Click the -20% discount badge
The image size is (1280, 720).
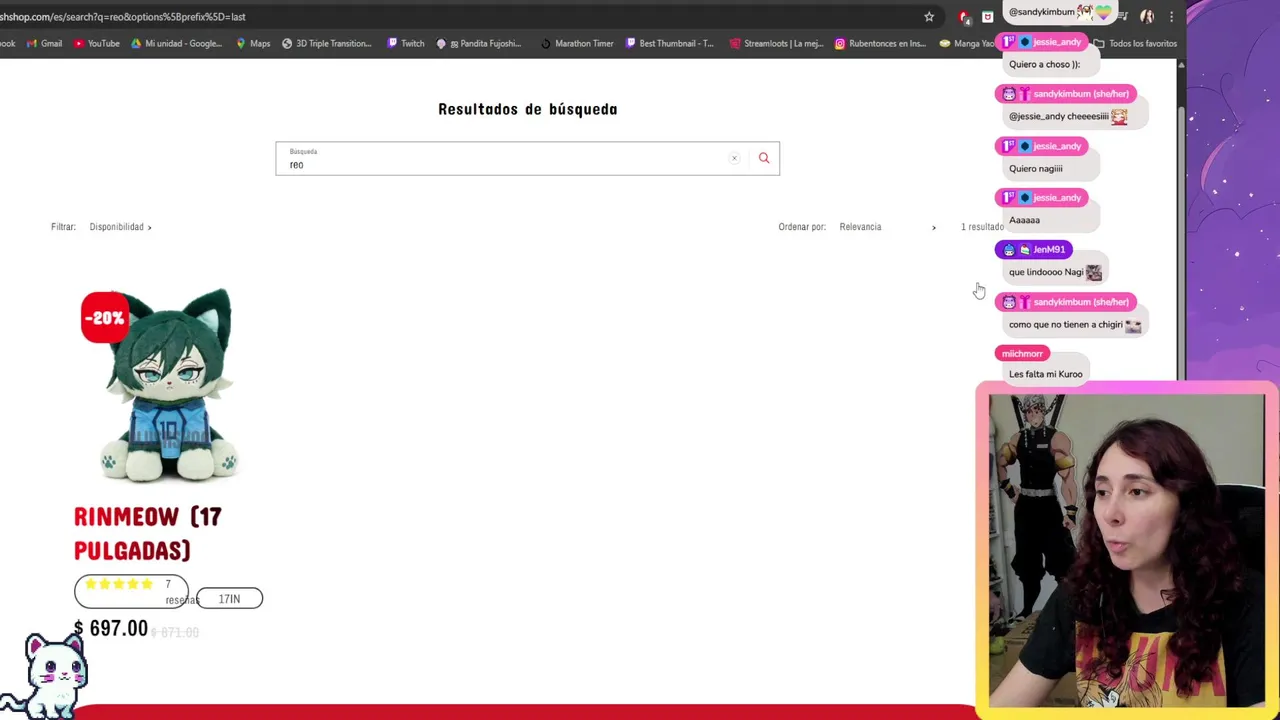click(x=104, y=318)
